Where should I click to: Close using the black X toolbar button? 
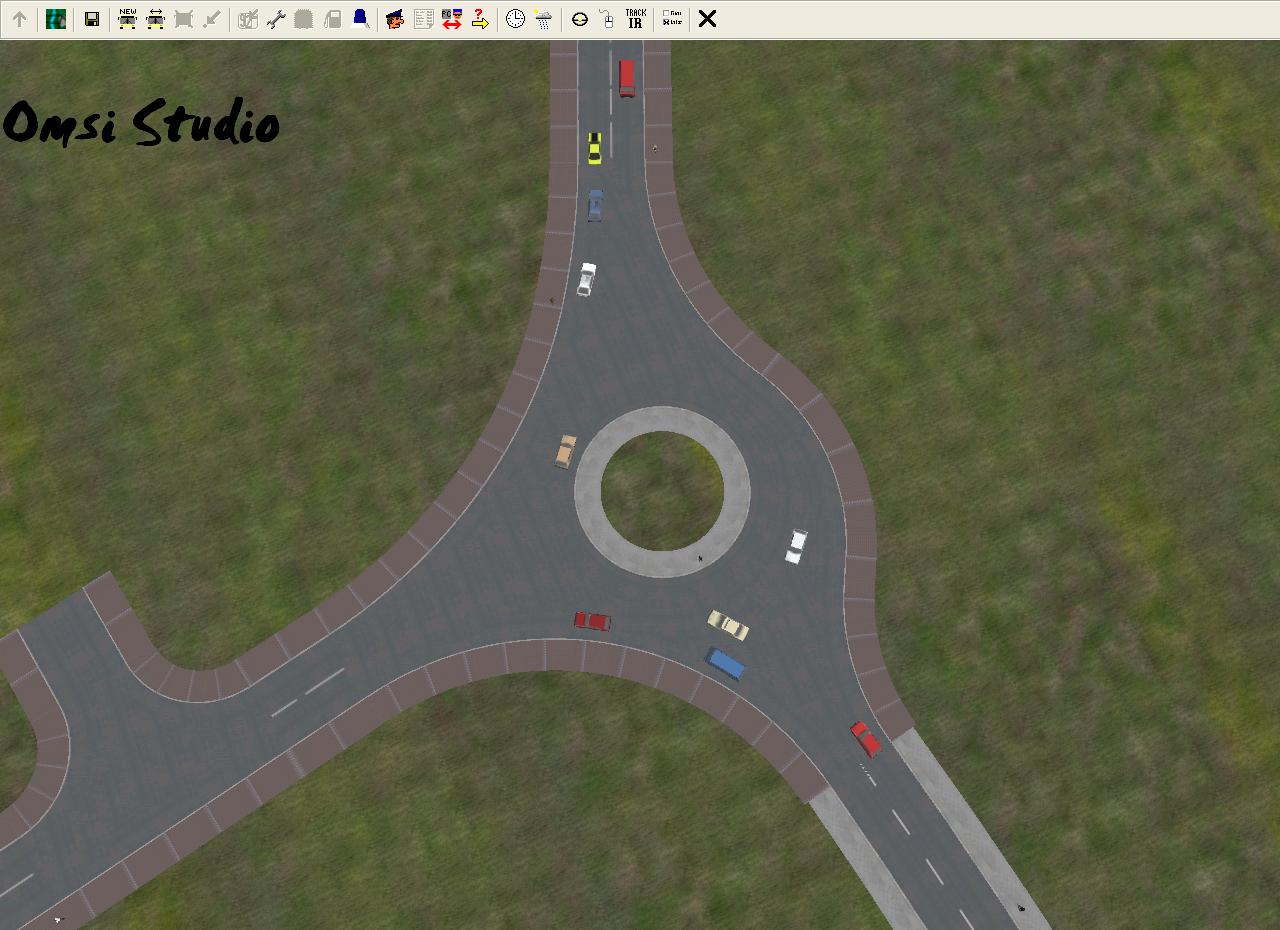(707, 19)
